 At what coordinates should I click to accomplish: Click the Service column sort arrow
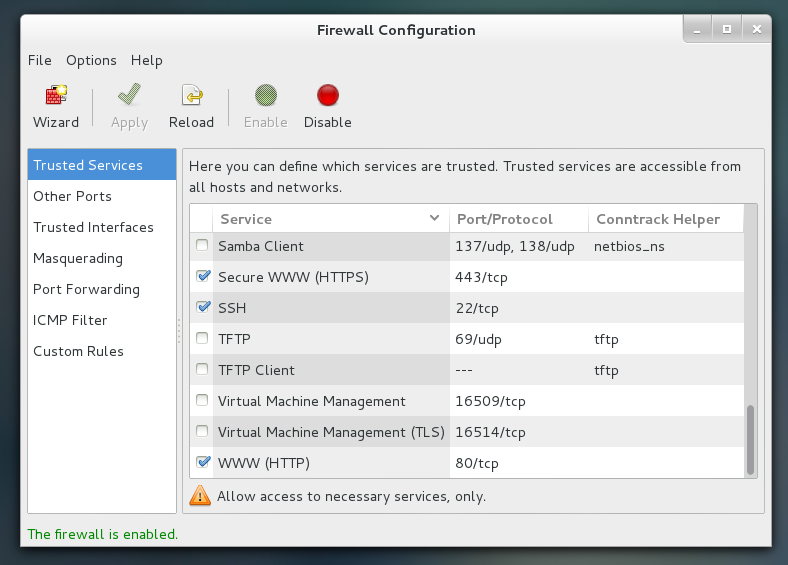[x=434, y=218]
